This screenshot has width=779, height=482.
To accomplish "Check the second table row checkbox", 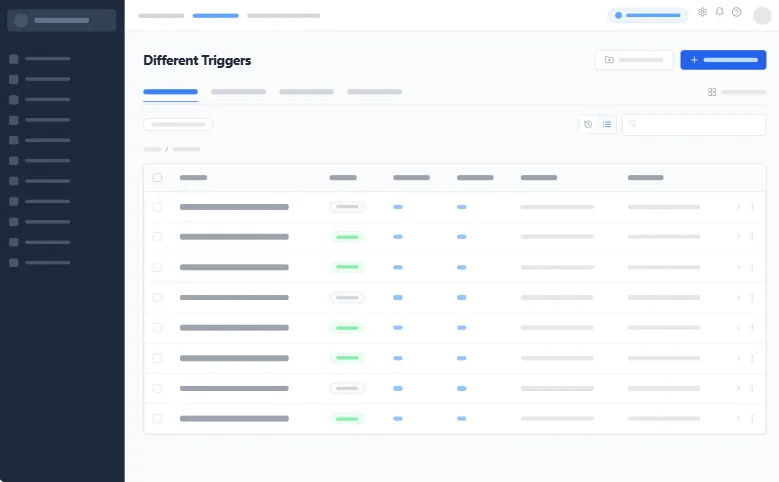I will coord(157,237).
